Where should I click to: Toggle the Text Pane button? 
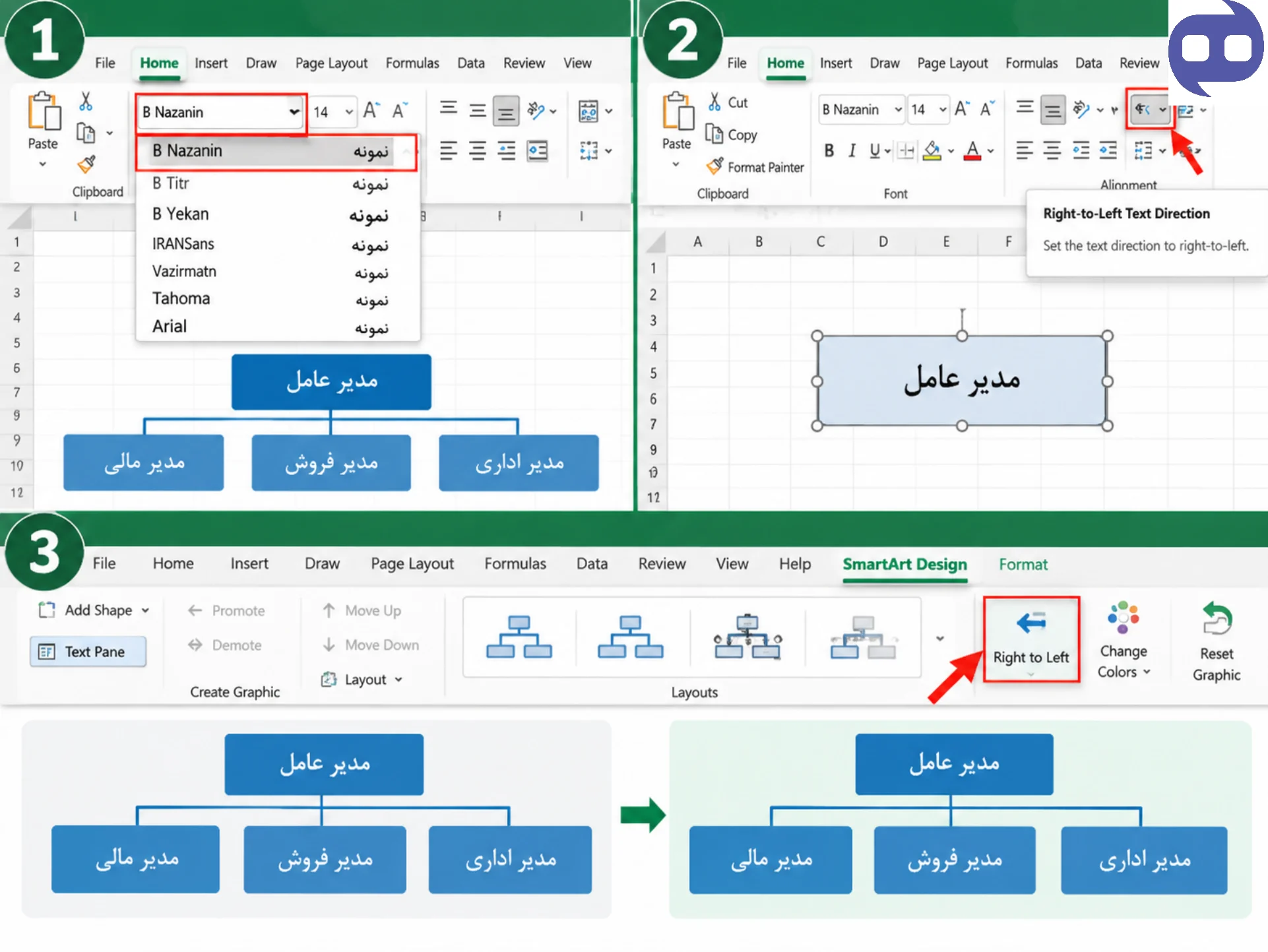(88, 652)
